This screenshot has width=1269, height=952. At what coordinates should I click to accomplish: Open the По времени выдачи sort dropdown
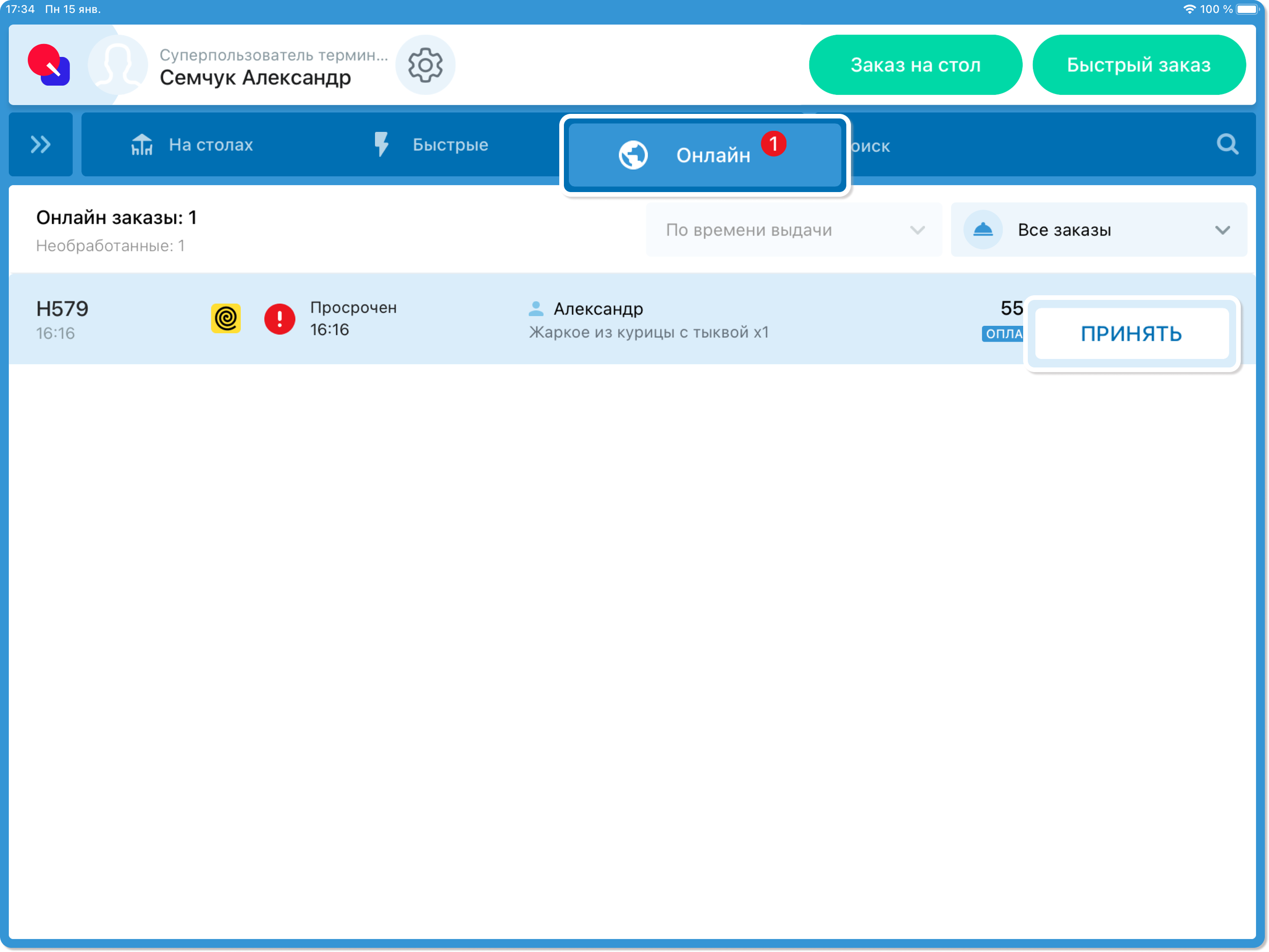(794, 230)
